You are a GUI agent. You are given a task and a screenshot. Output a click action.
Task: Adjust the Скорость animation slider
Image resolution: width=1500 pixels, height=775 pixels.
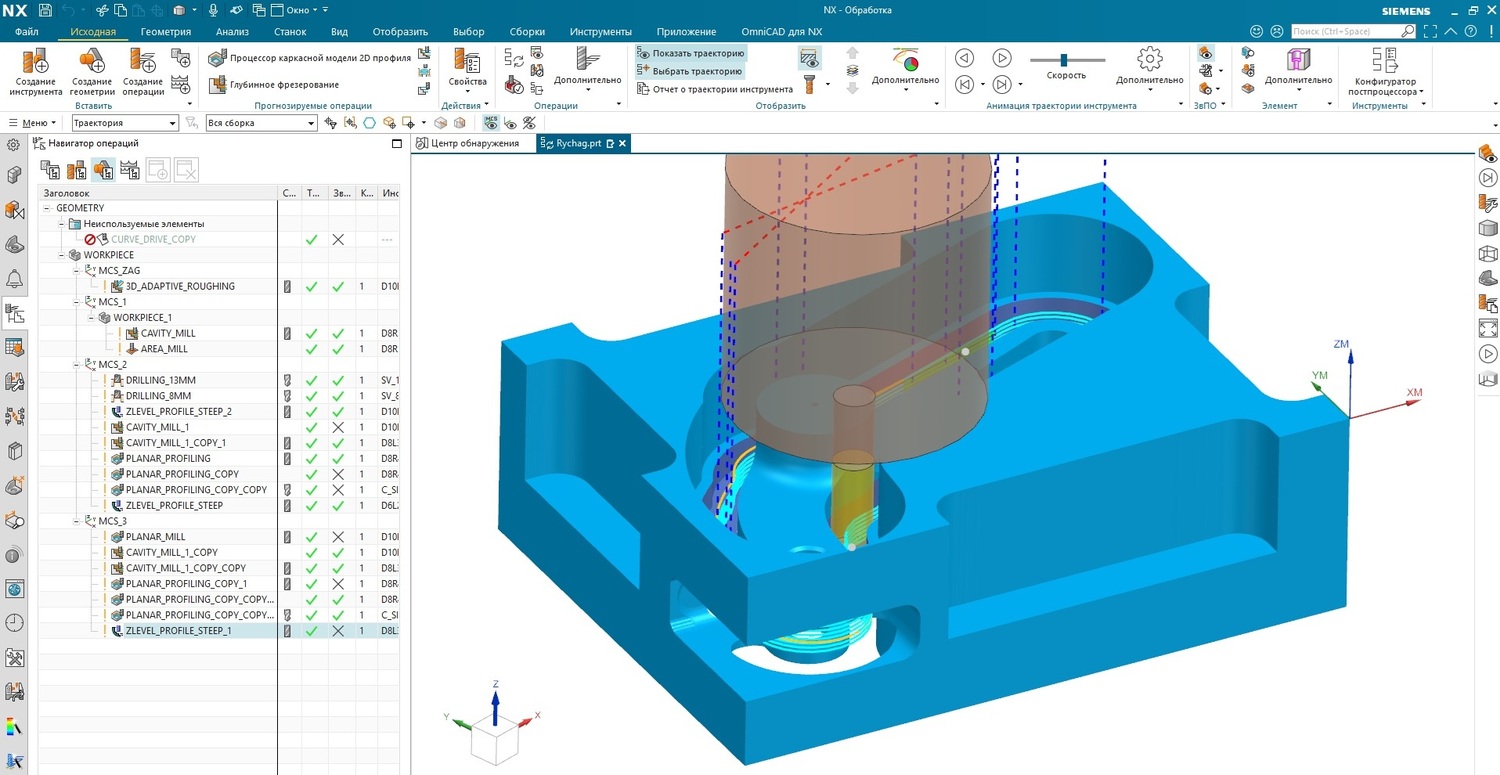(1064, 60)
